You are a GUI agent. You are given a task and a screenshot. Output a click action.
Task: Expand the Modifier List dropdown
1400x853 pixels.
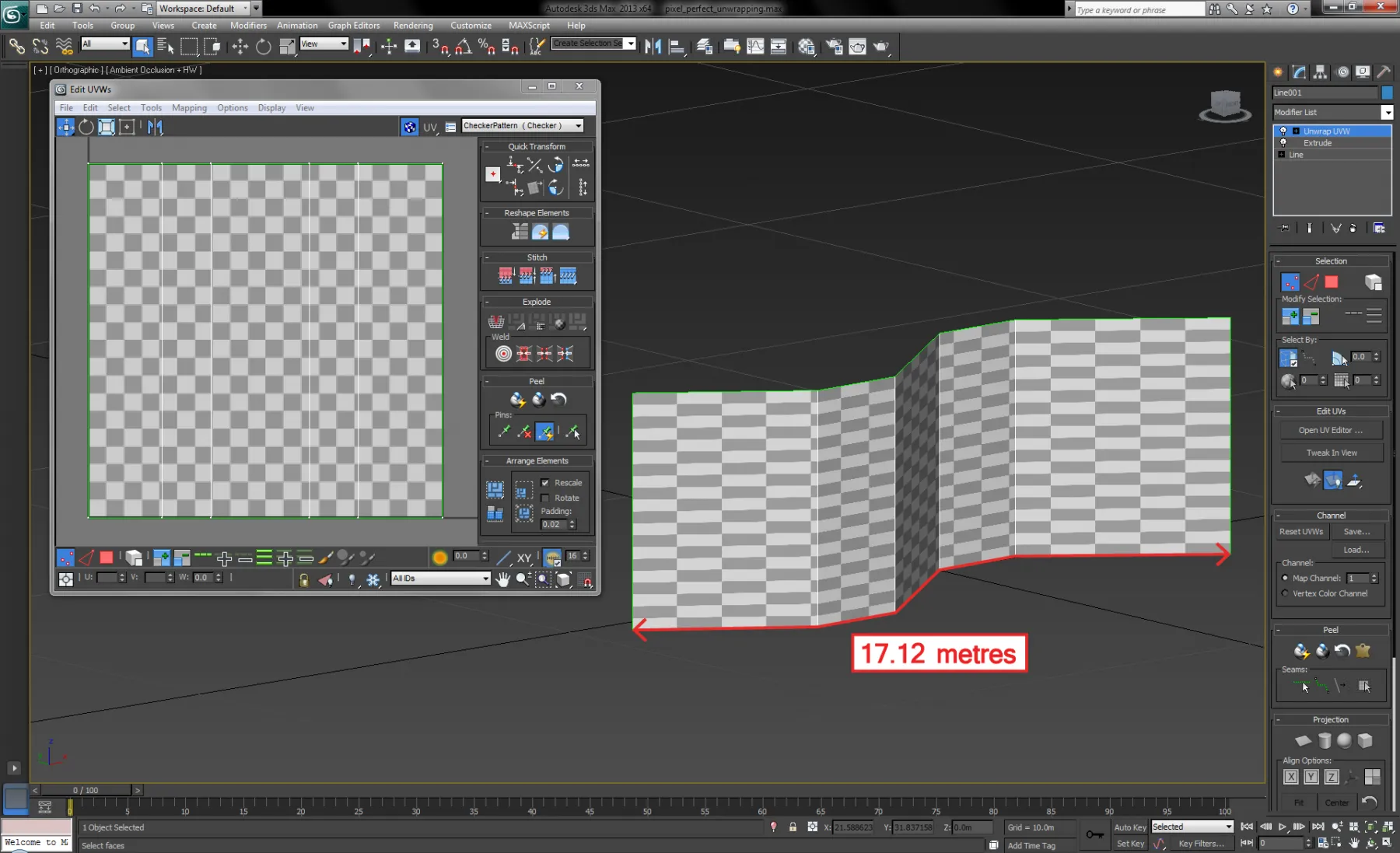click(x=1387, y=113)
